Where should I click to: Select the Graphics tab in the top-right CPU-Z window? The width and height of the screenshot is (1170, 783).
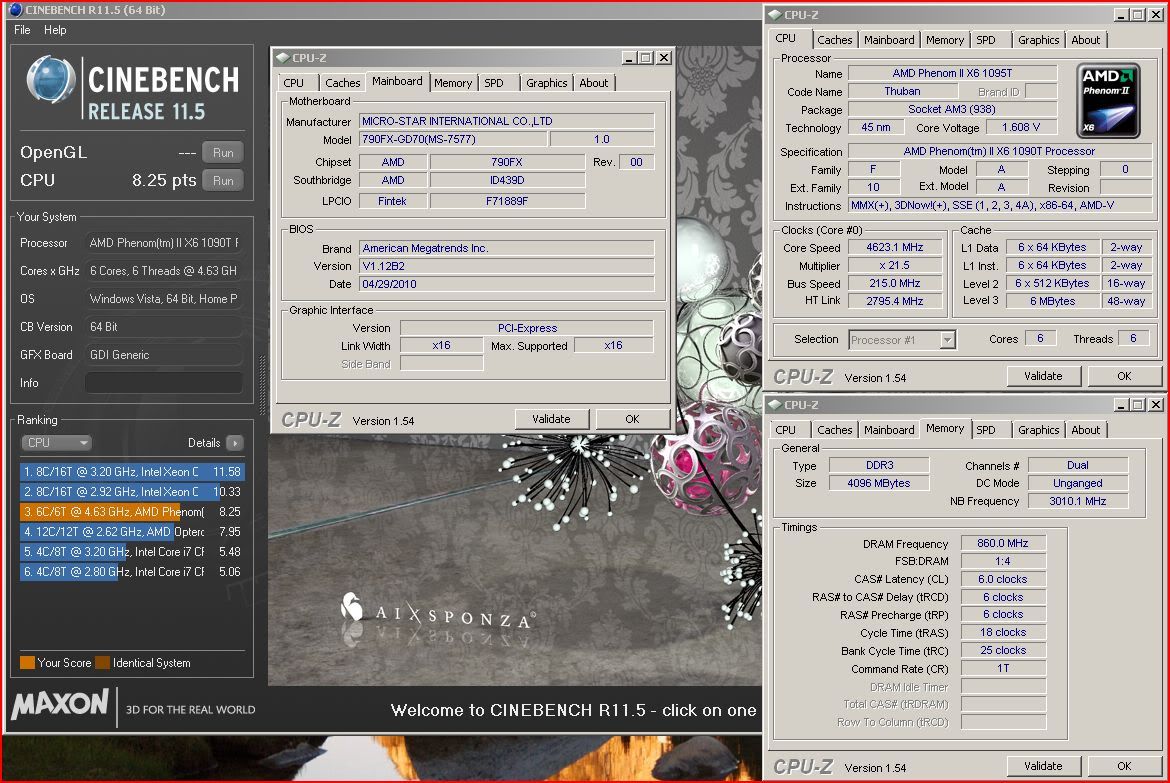point(1039,40)
